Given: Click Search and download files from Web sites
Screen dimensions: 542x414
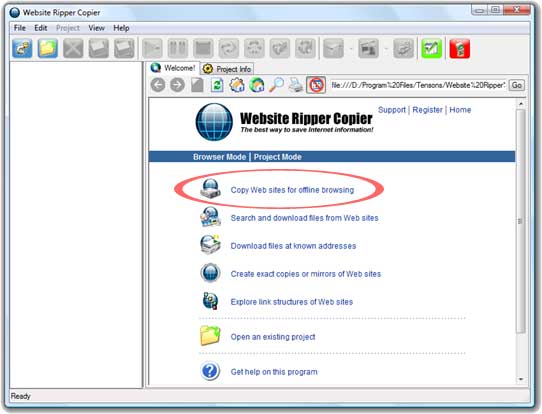Looking at the screenshot, I should coord(304,218).
